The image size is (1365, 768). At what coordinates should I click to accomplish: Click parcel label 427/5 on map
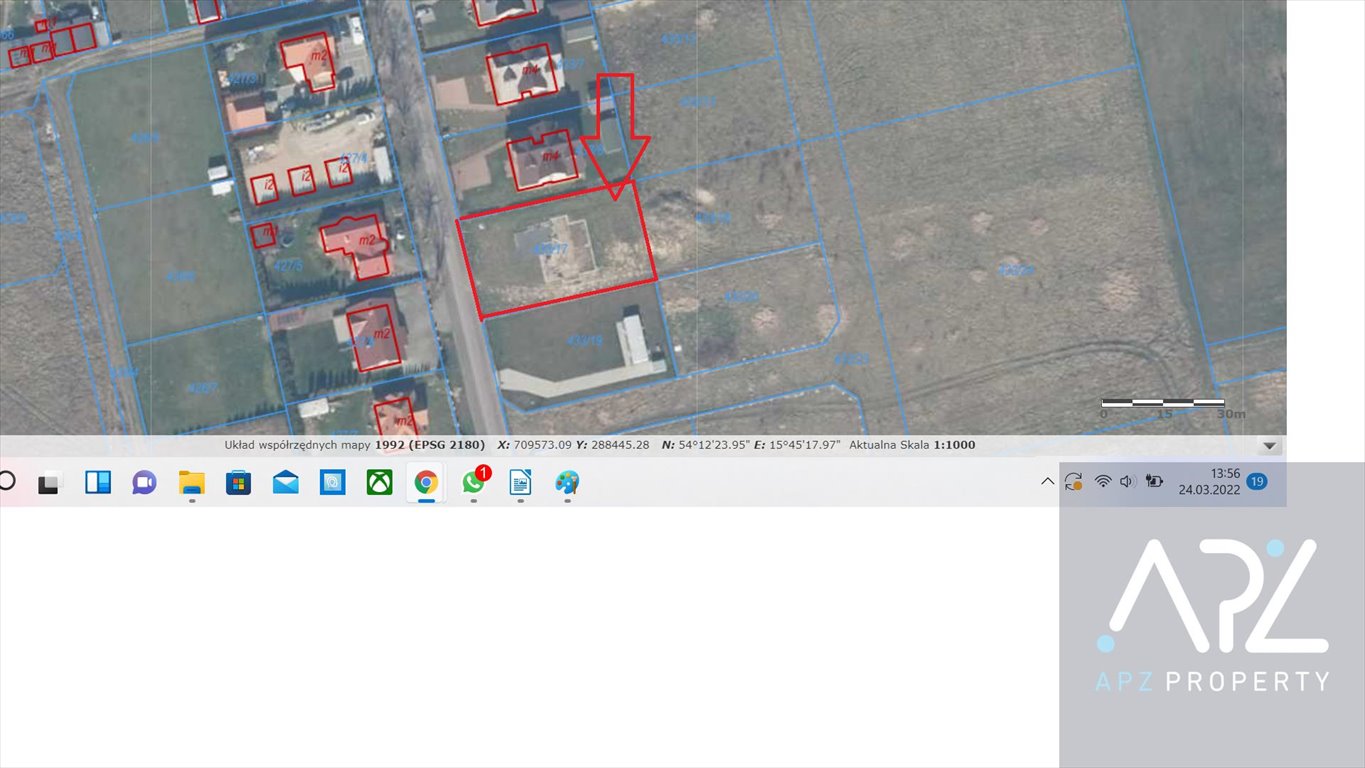[288, 266]
